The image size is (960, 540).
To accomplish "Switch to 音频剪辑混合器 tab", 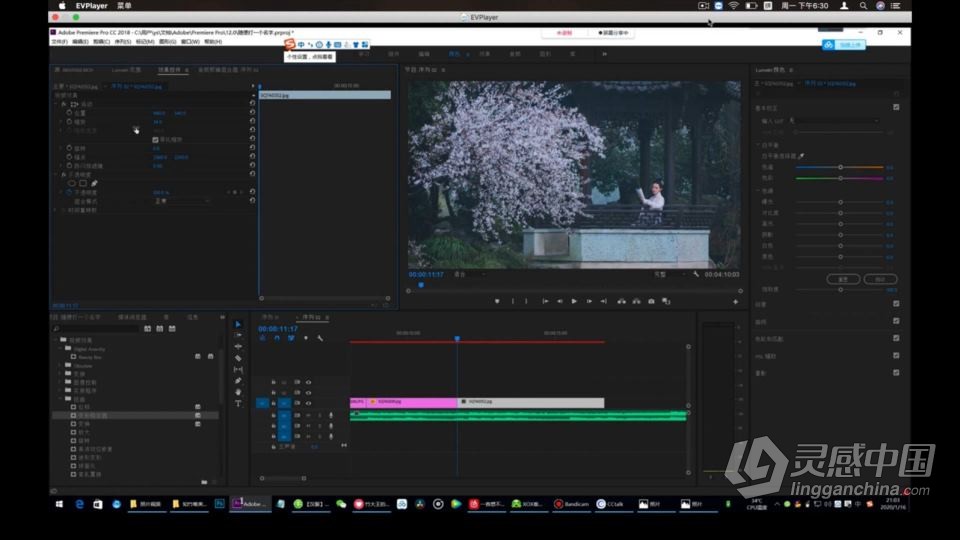I will pyautogui.click(x=228, y=70).
